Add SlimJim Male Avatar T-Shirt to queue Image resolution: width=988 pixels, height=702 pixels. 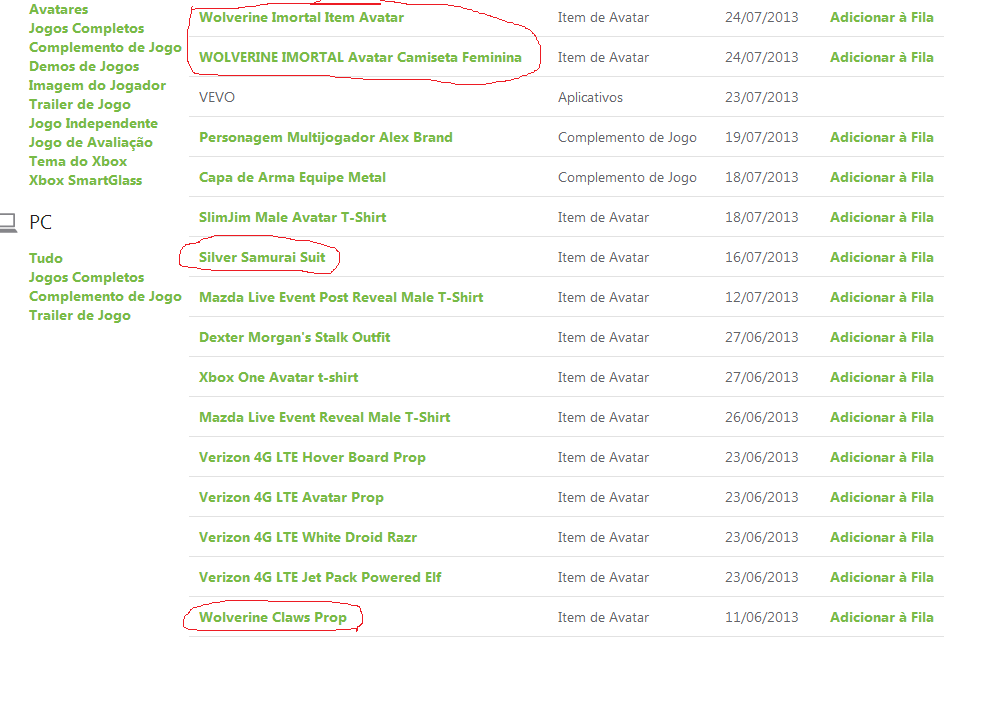point(882,217)
